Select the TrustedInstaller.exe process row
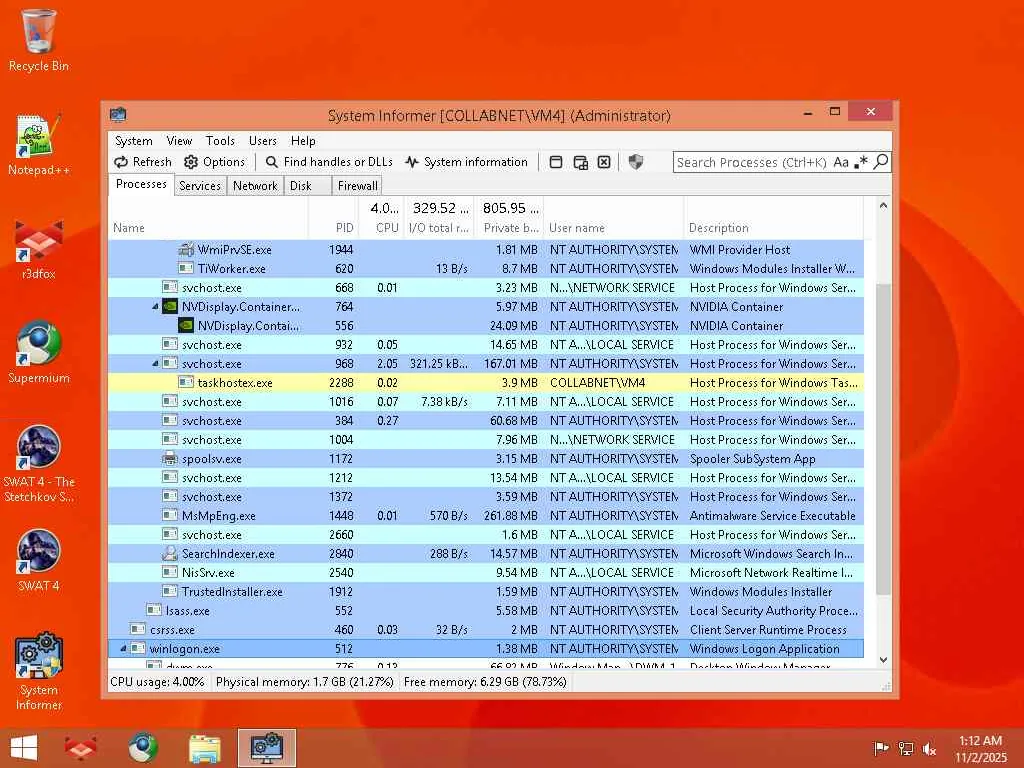1024x768 pixels. (486, 591)
